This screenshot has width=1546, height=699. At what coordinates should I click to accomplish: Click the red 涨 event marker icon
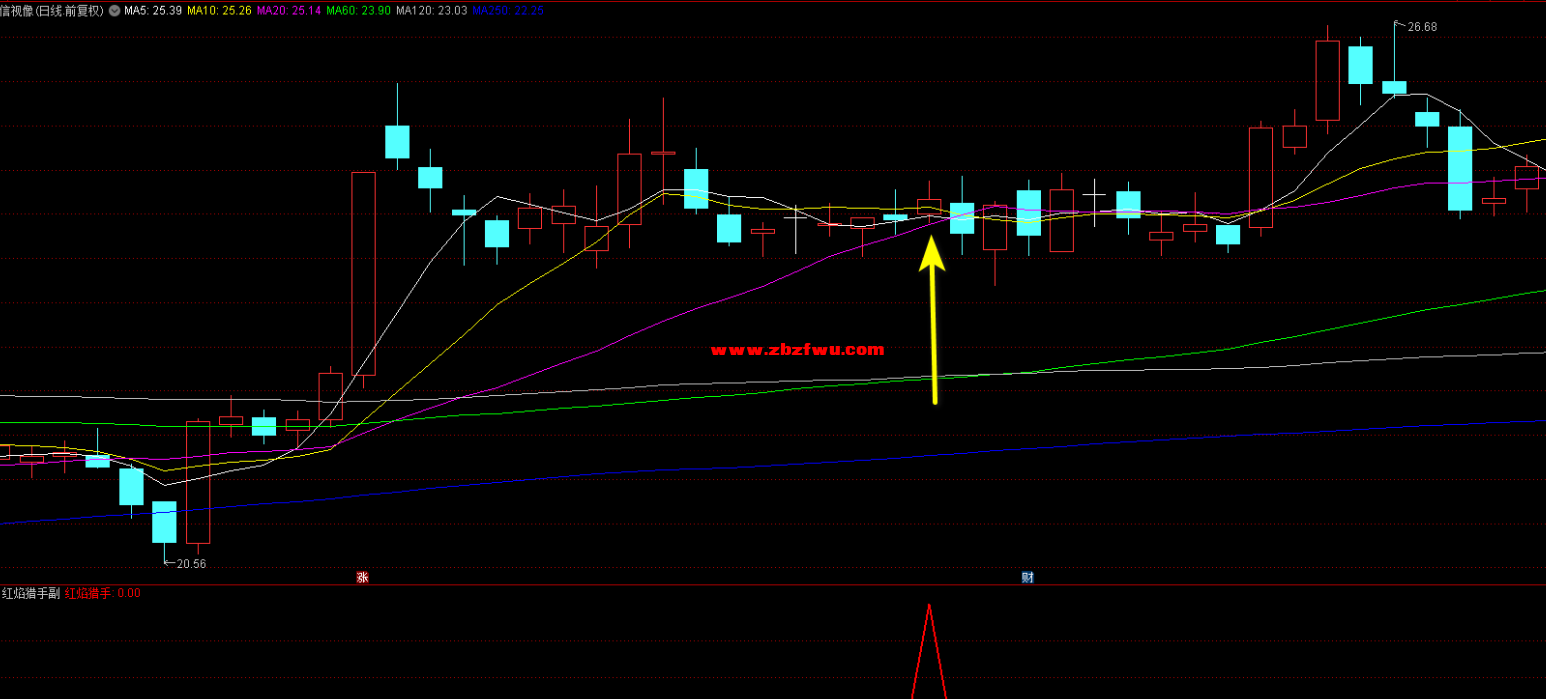tap(362, 577)
